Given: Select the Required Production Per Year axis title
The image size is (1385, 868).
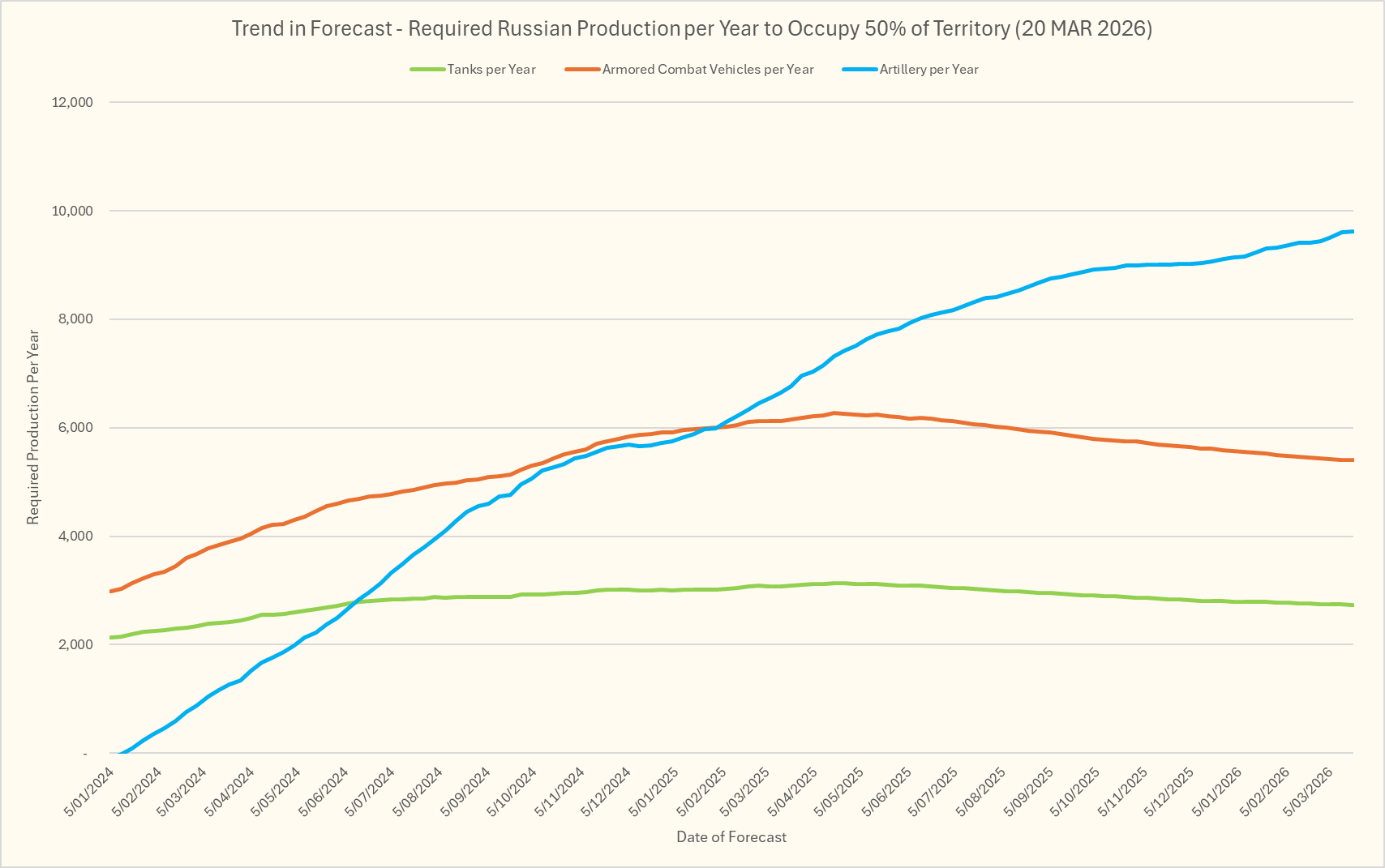Looking at the screenshot, I should pos(33,427).
